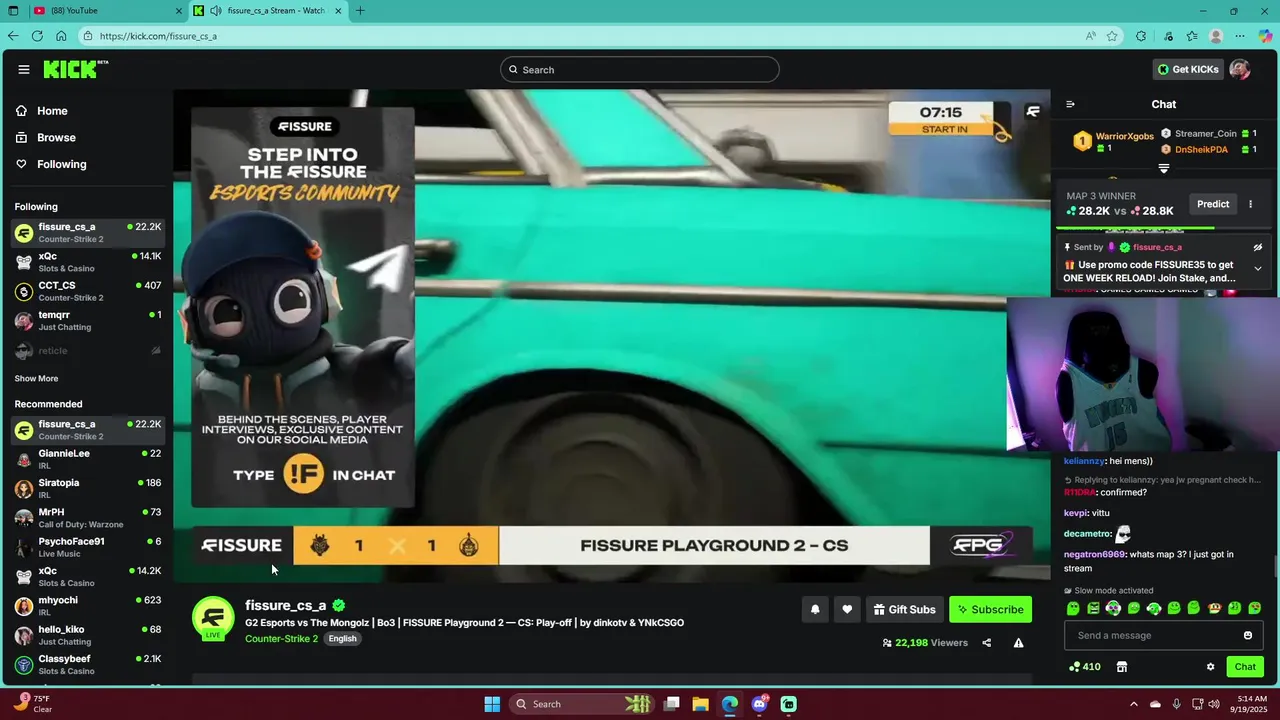Subscribe to fissure_cs_a
Screen dimensions: 1280x720
pyautogui.click(x=990, y=609)
